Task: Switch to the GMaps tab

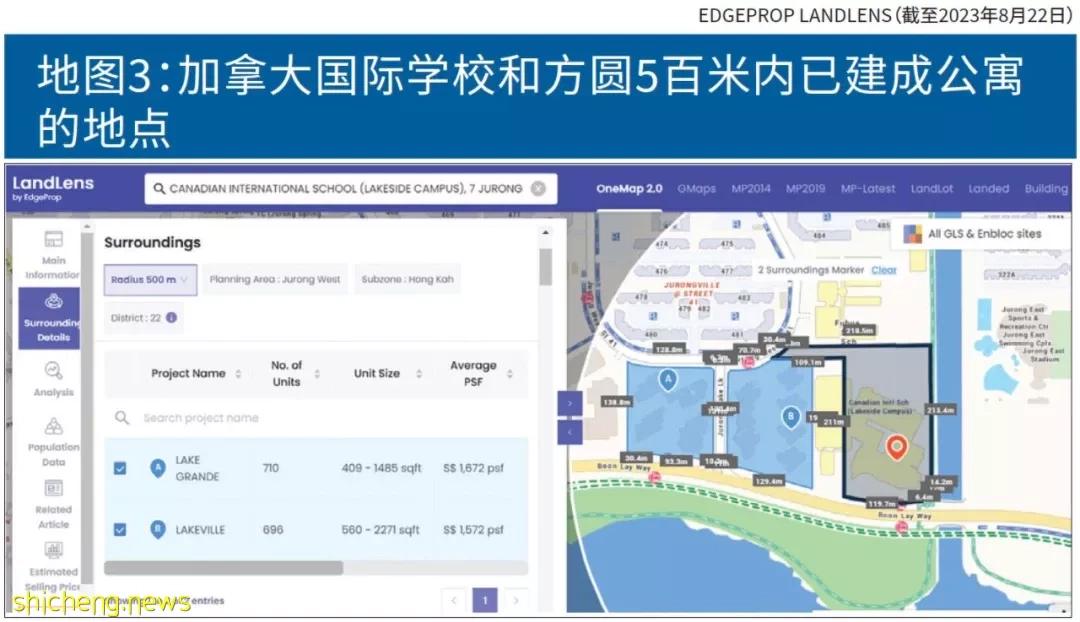Action: tap(696, 189)
